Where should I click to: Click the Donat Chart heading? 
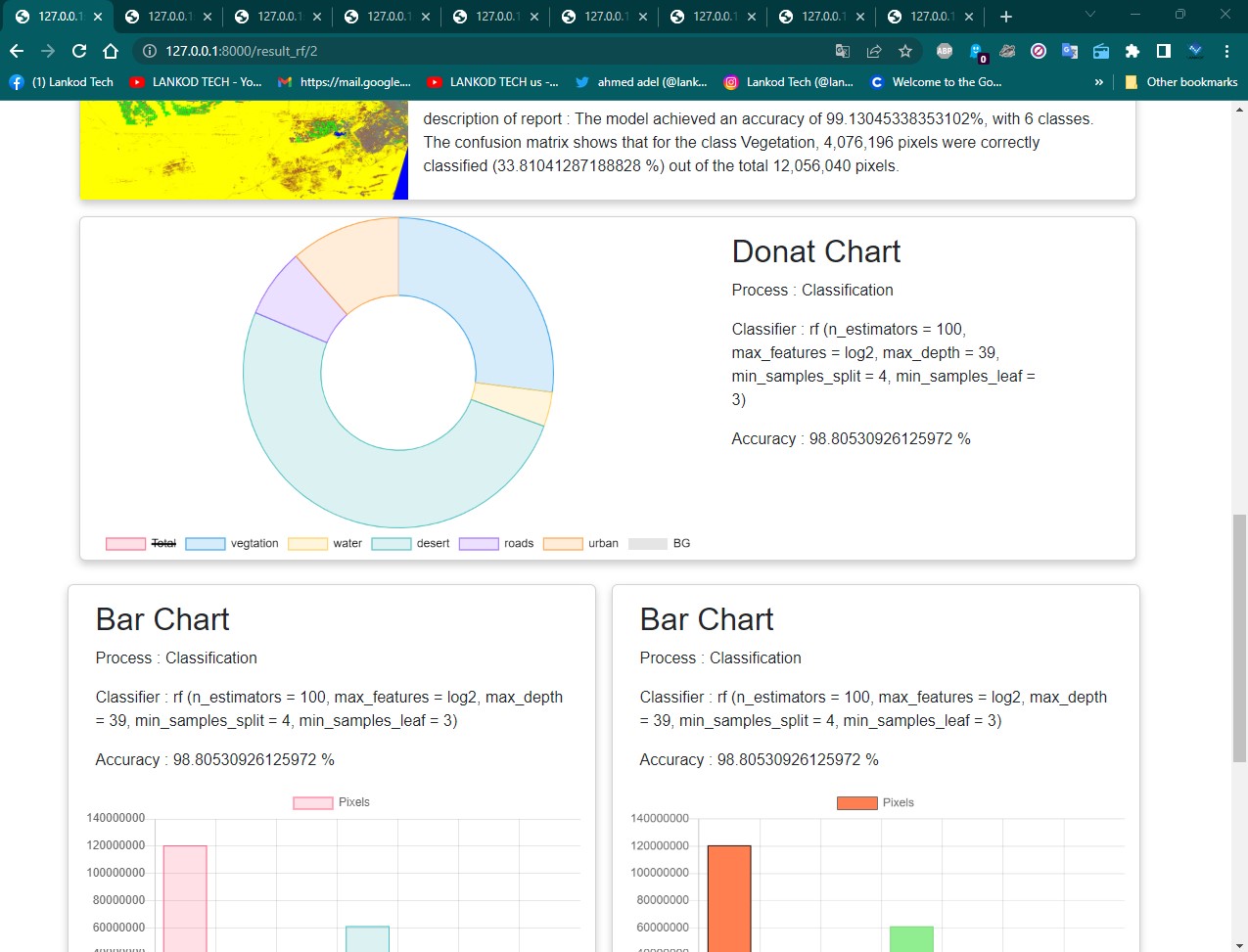point(816,251)
